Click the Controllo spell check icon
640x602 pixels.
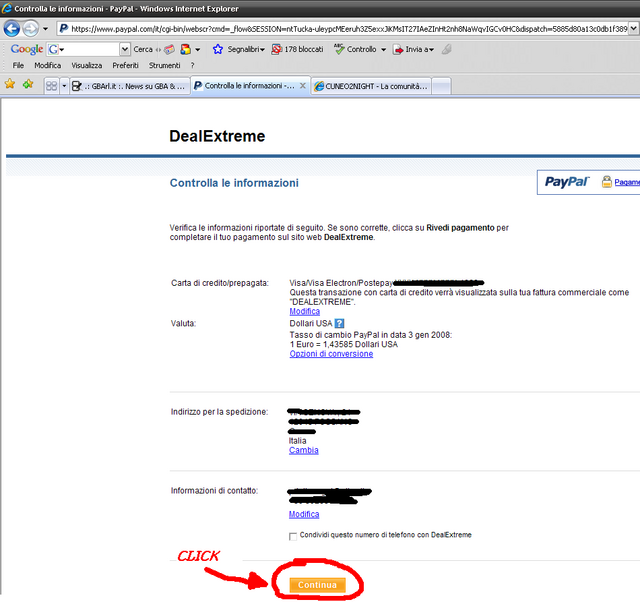339,49
